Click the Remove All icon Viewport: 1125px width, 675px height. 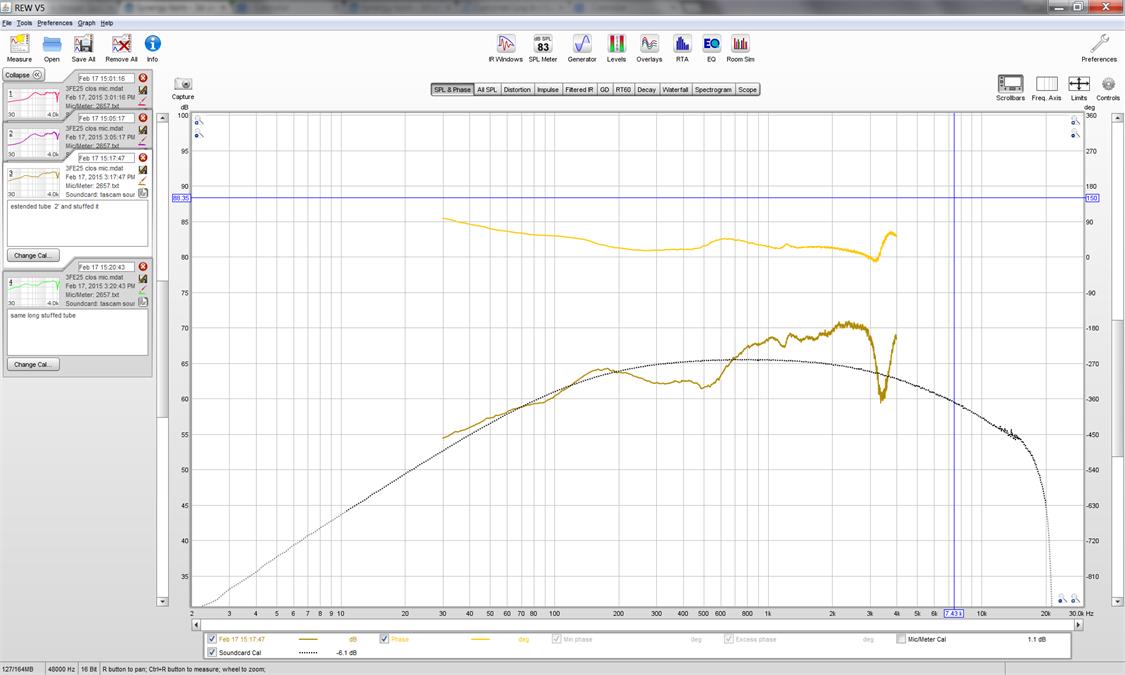point(121,44)
